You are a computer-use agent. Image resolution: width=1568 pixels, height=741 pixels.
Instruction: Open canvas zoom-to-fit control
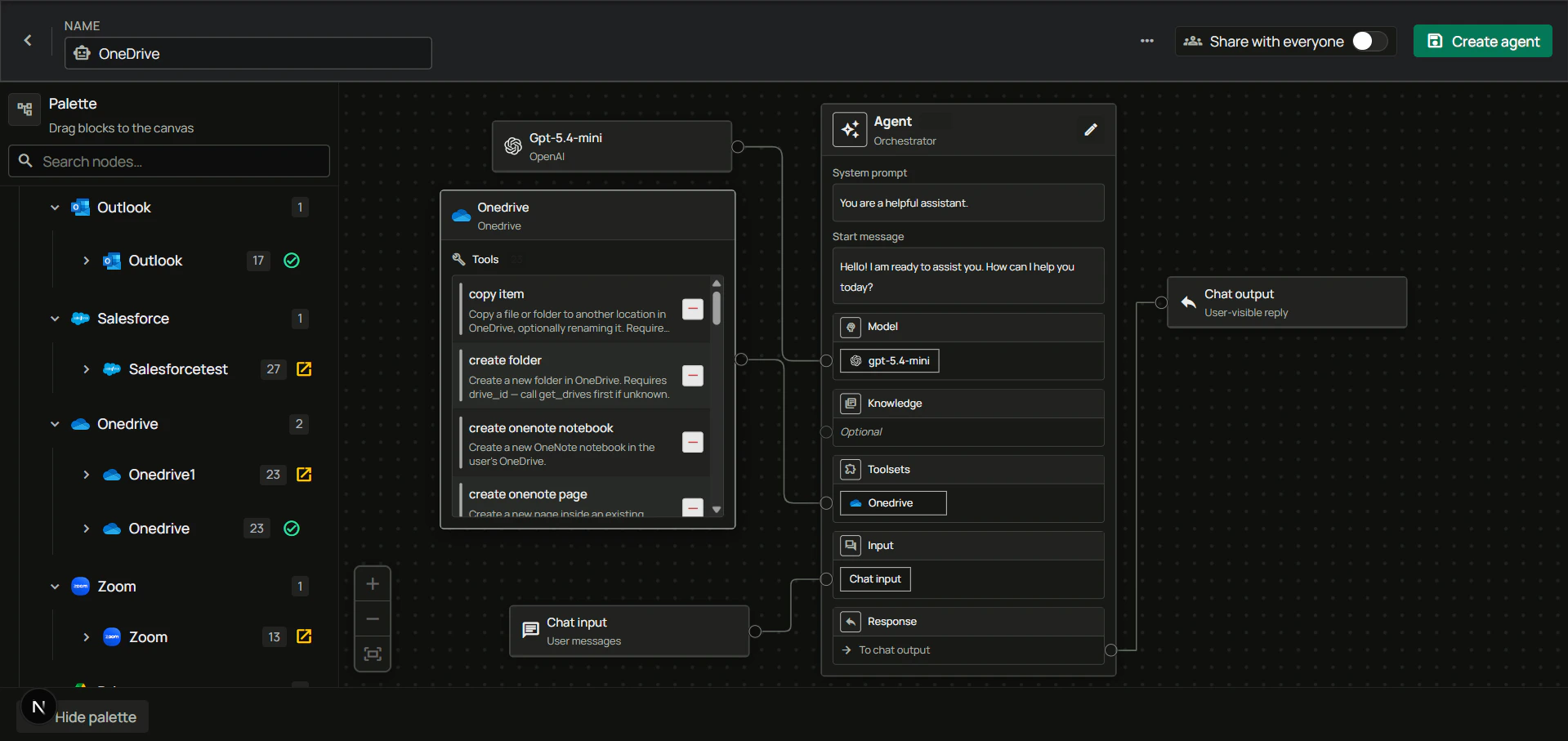tap(373, 654)
